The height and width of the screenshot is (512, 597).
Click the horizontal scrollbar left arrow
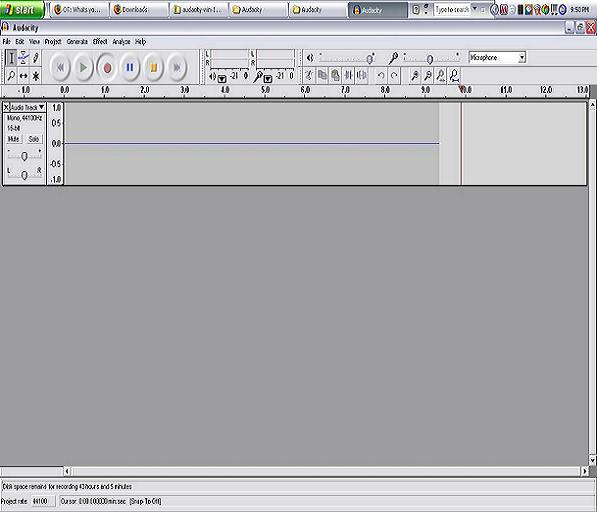pyautogui.click(x=67, y=471)
